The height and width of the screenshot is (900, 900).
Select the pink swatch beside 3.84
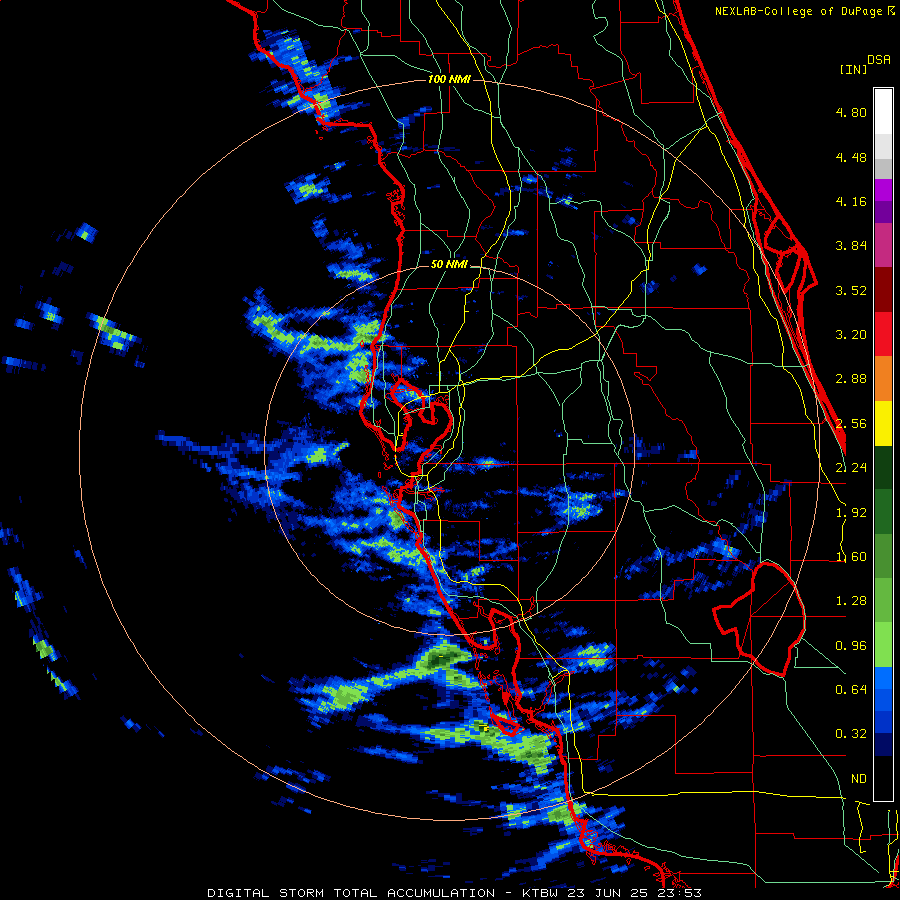[883, 245]
